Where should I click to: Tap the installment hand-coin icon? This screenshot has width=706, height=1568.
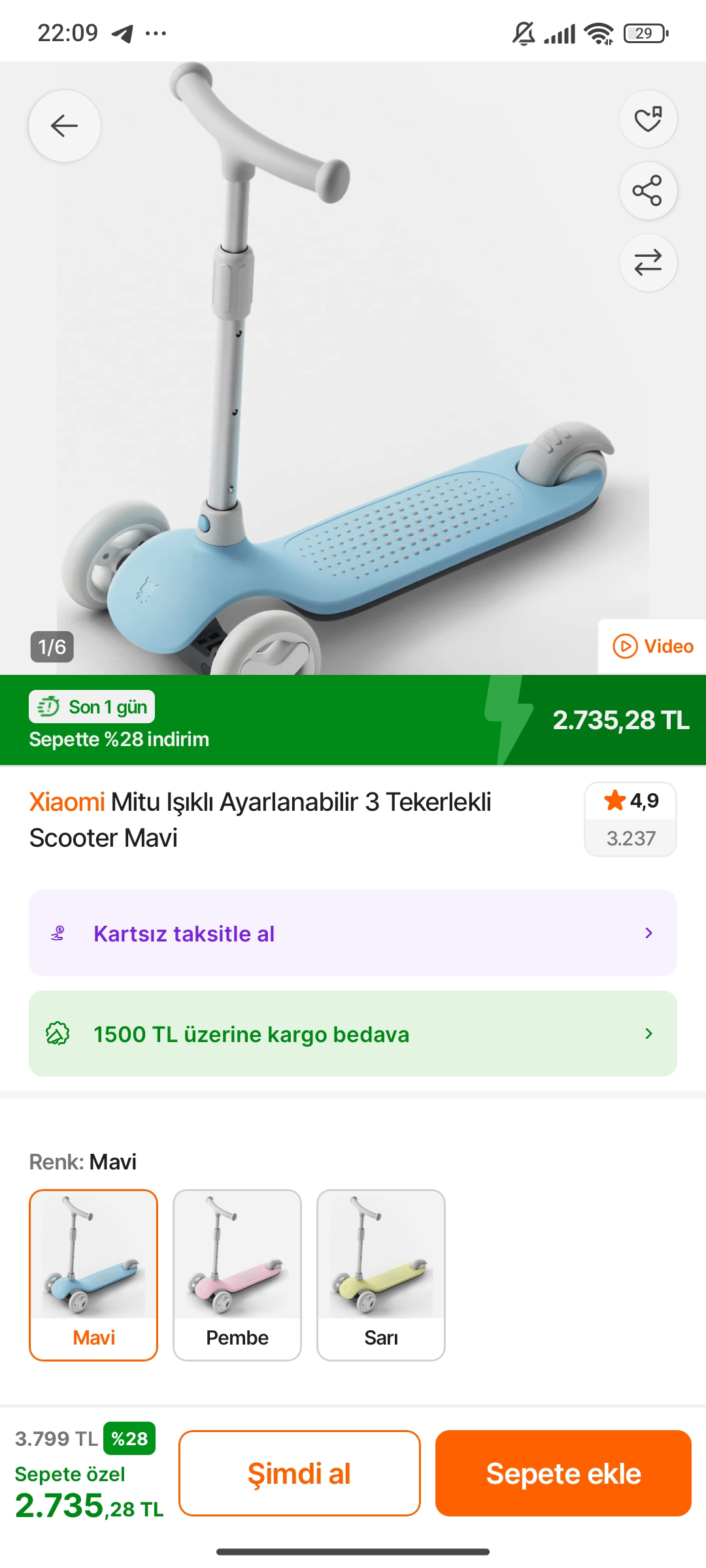(58, 934)
